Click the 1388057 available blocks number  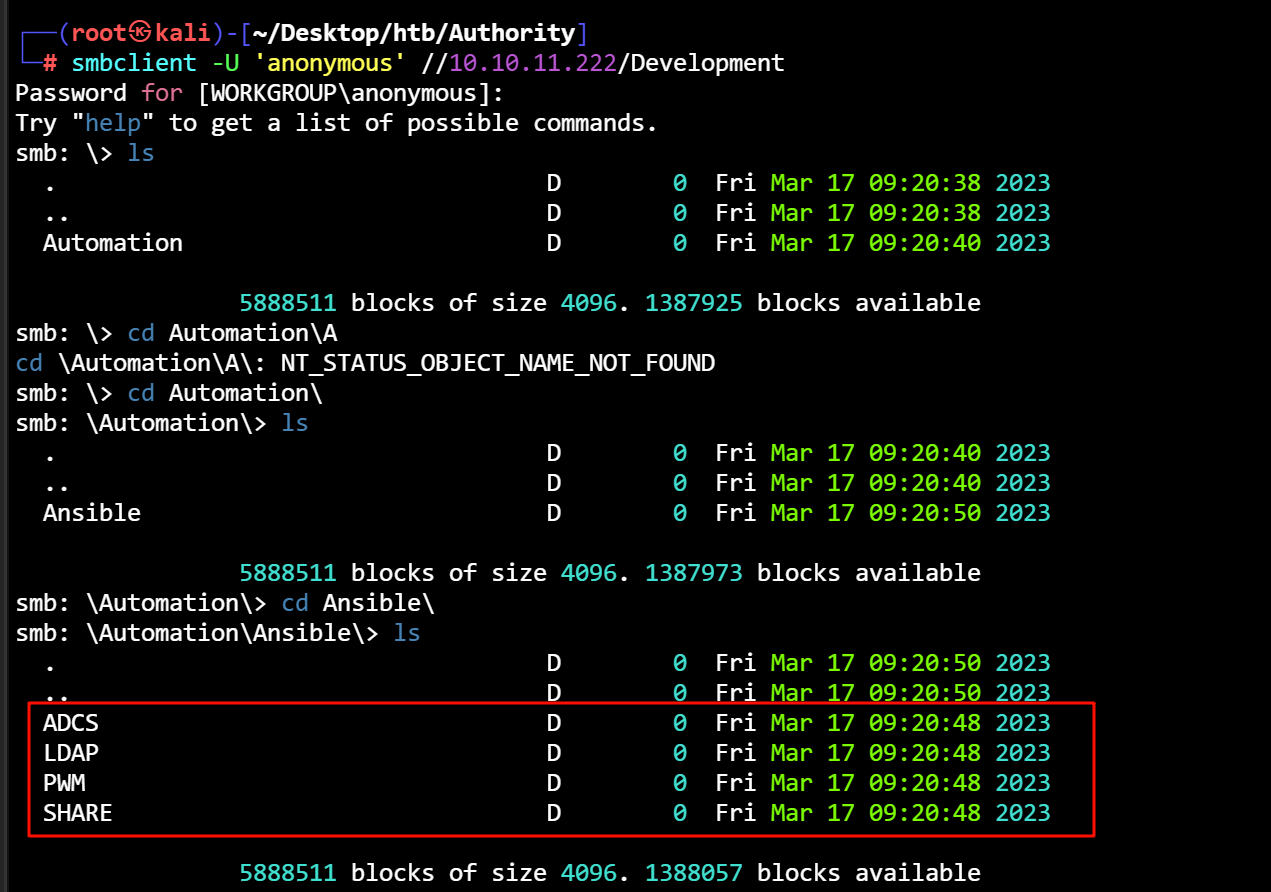694,873
